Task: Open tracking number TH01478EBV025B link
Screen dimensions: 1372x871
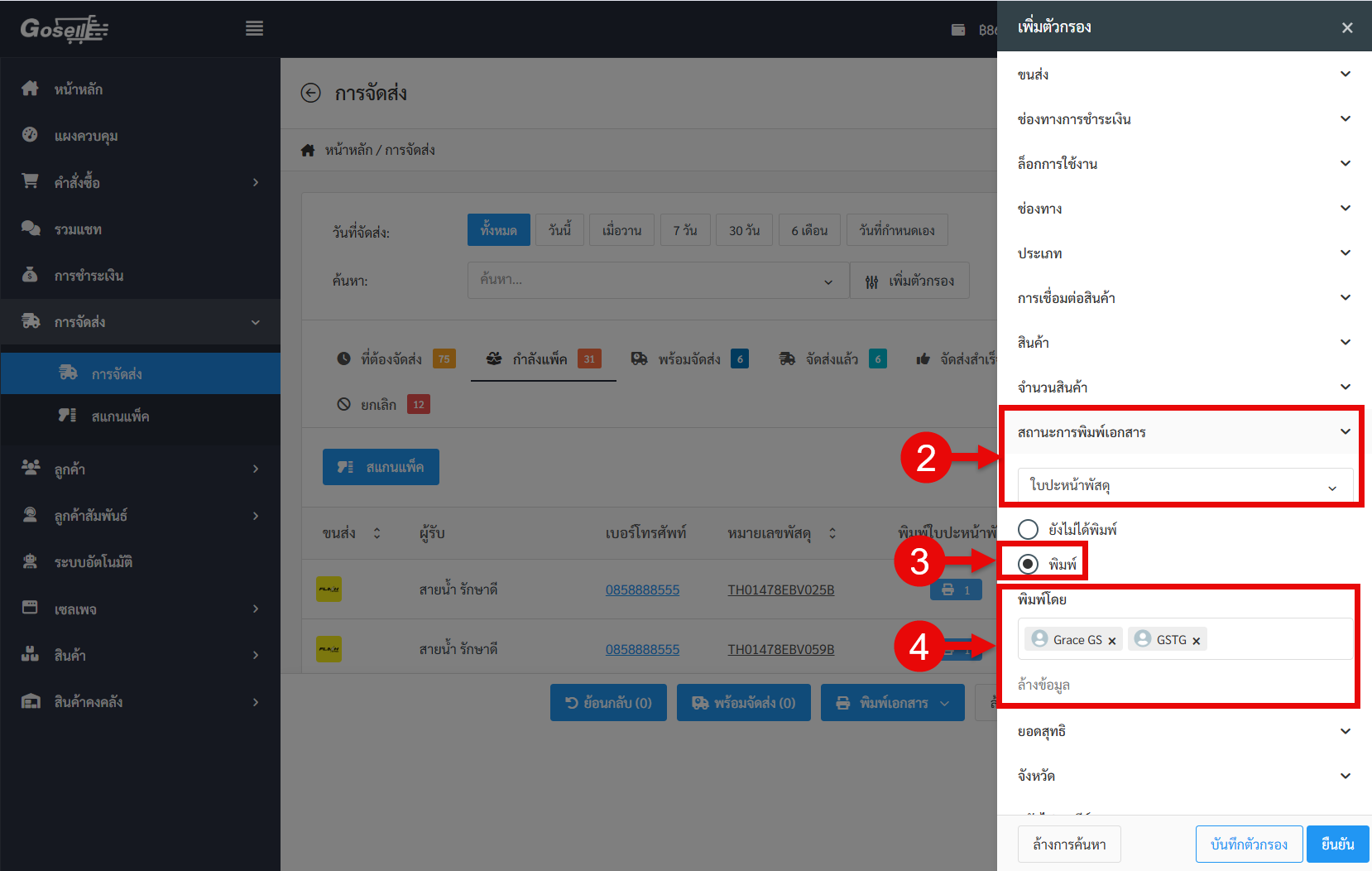Action: point(780,589)
